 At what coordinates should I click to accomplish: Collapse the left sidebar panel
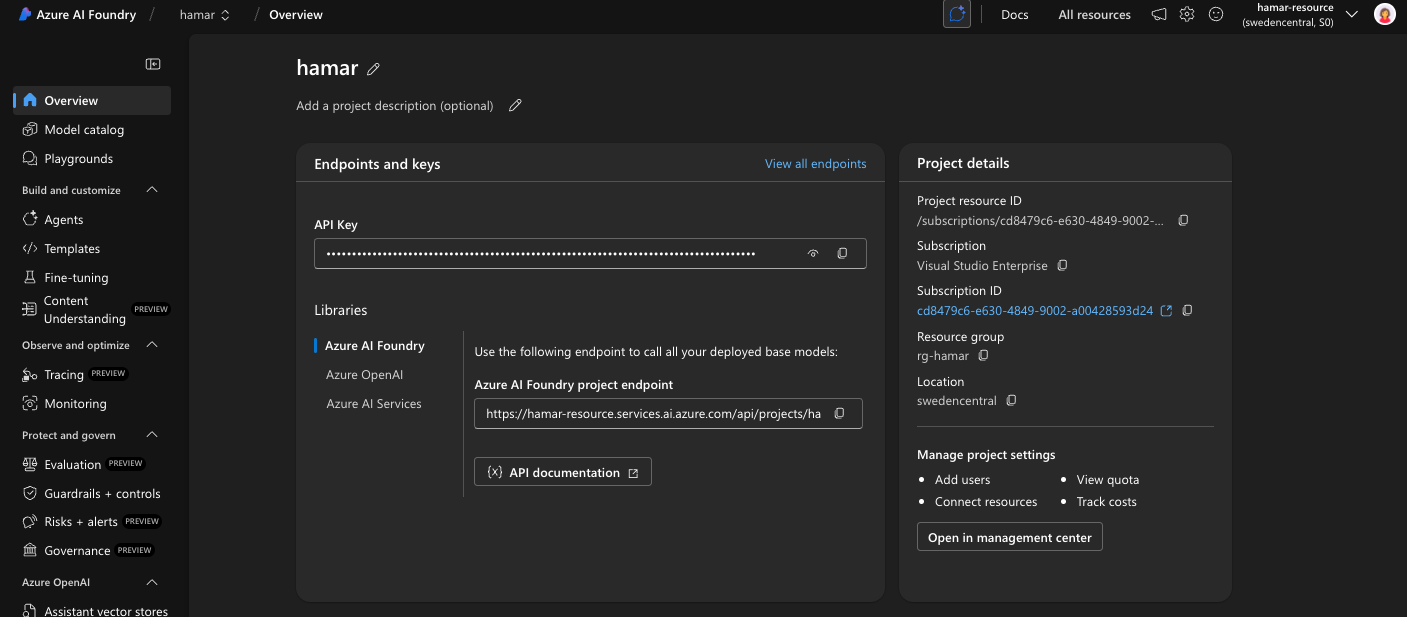point(153,64)
